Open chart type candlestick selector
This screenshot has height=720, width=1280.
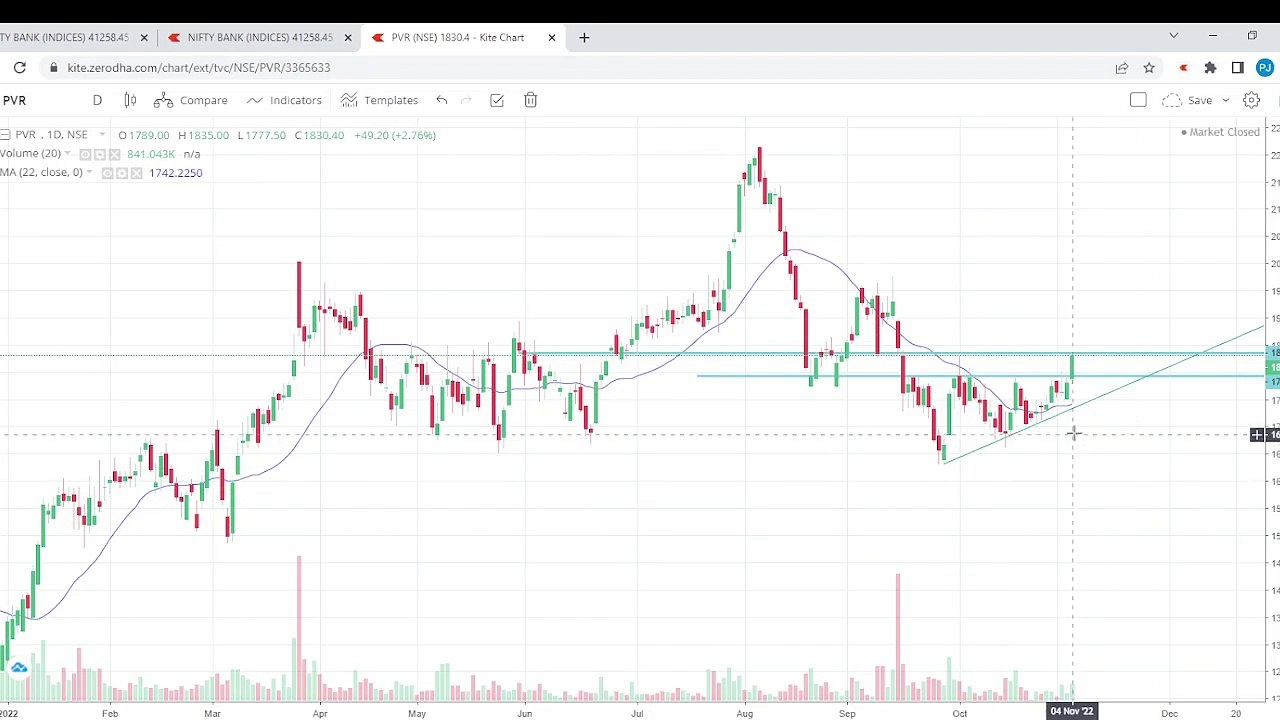coord(130,100)
